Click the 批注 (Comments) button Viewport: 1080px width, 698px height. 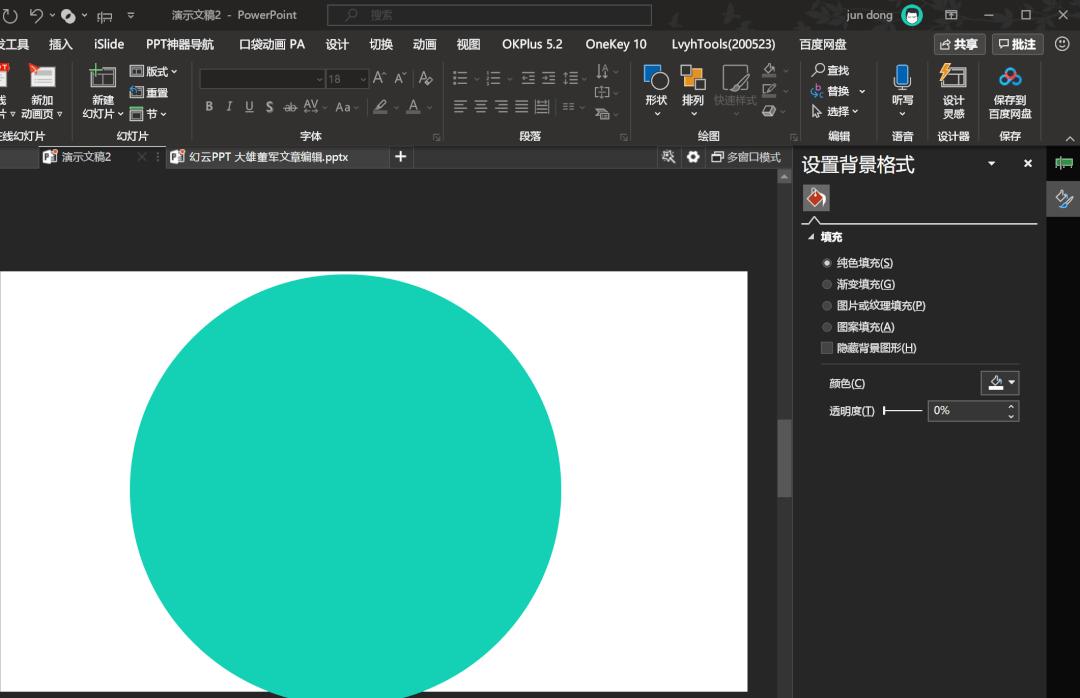pos(1015,44)
